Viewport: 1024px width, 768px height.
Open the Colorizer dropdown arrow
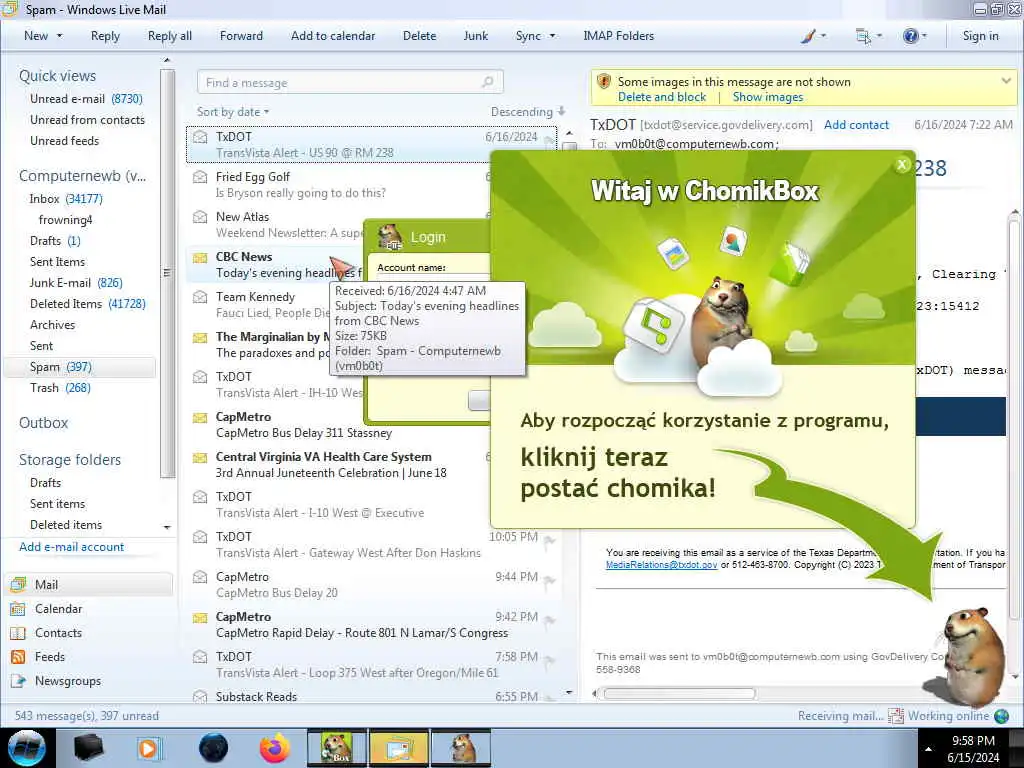tap(823, 36)
